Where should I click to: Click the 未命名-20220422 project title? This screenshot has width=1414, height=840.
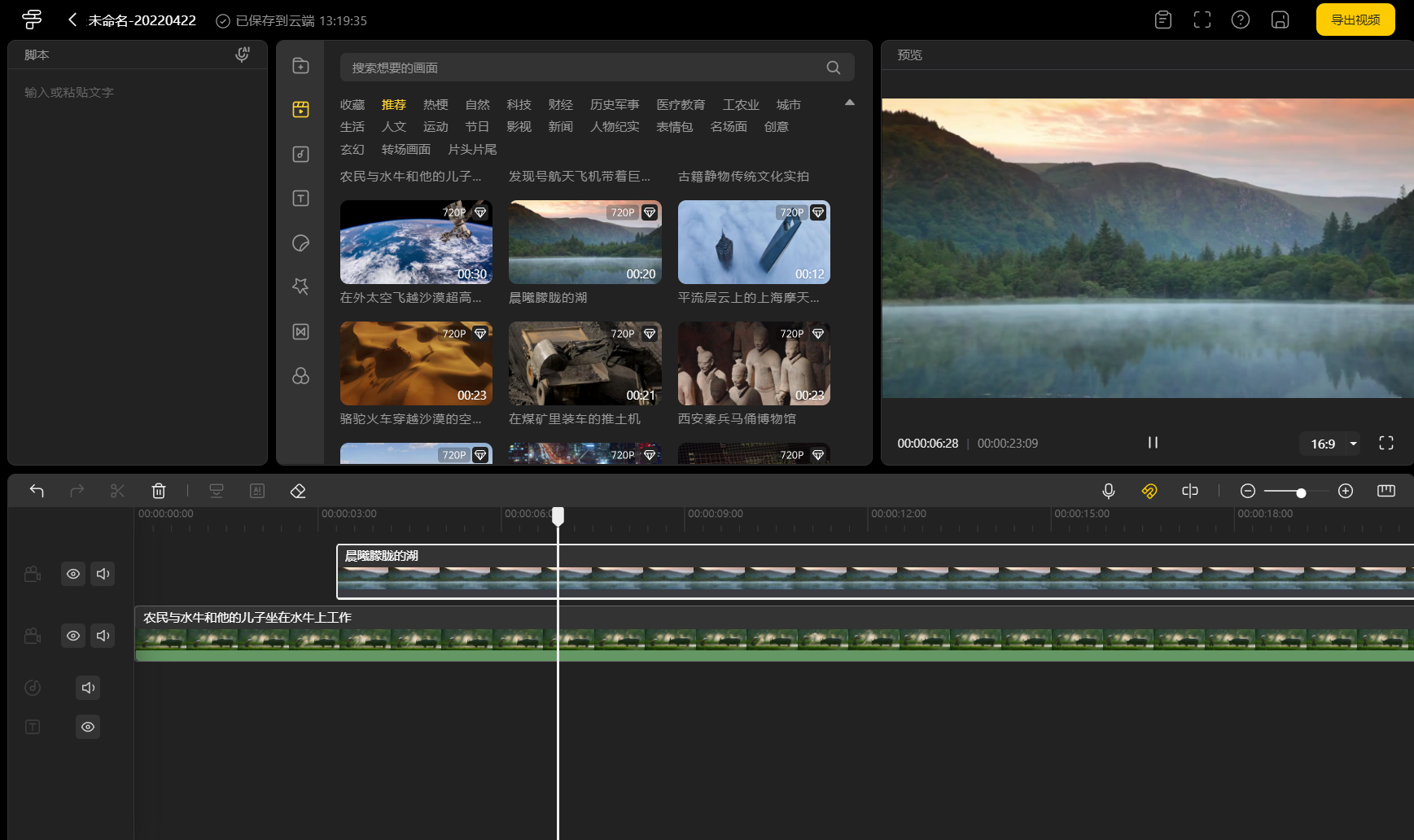tap(142, 20)
